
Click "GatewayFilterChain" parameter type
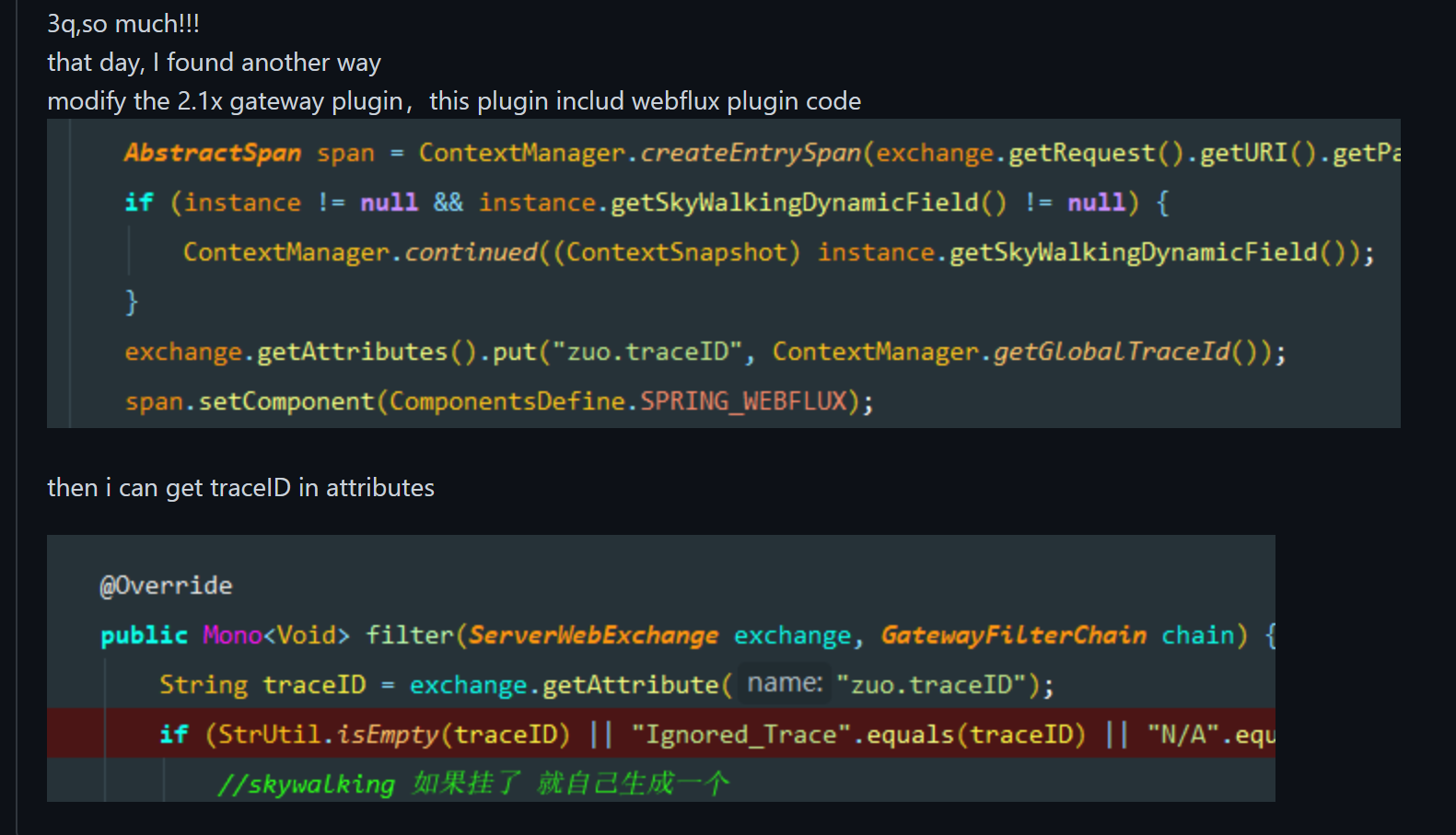coord(1014,635)
